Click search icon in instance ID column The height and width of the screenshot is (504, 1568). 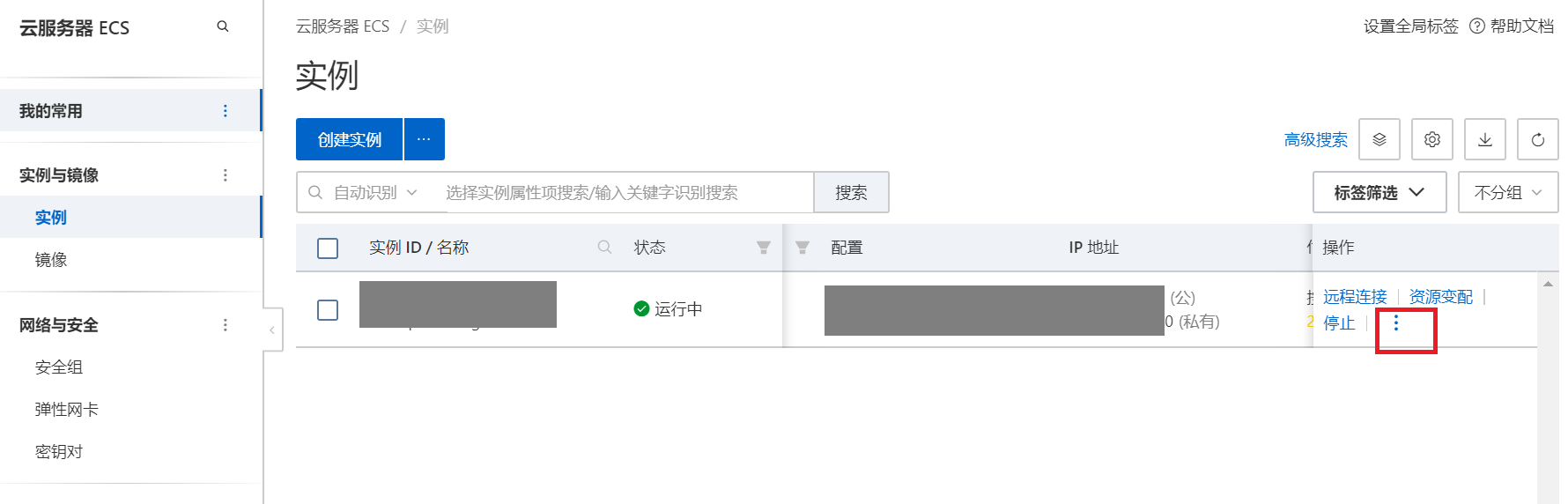click(604, 248)
